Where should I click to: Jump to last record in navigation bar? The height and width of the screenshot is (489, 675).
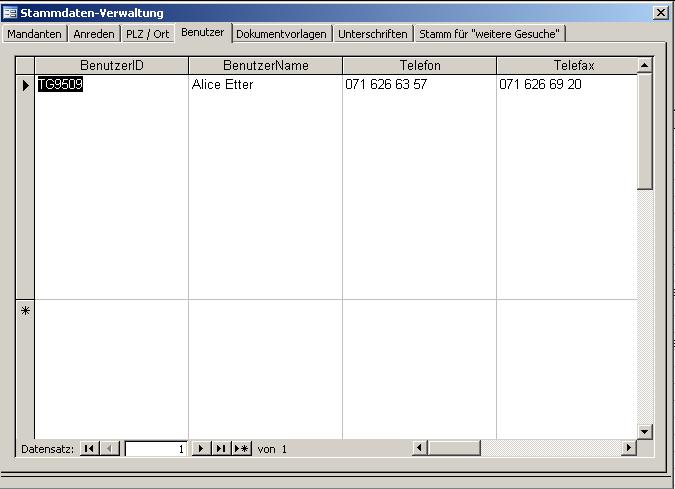tap(220, 449)
